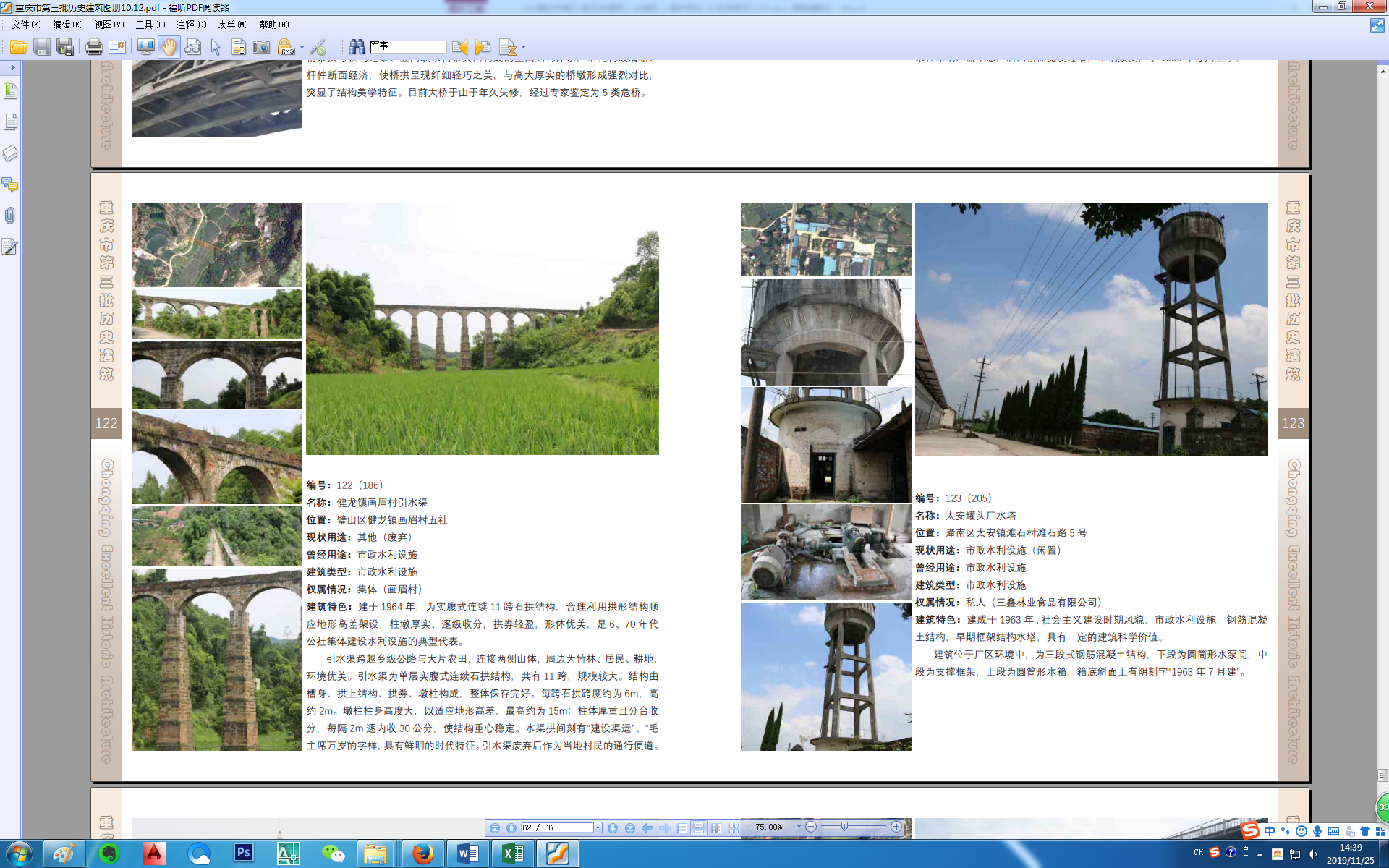Open the 文件(F) menu
The width and height of the screenshot is (1389, 868).
click(x=27, y=25)
